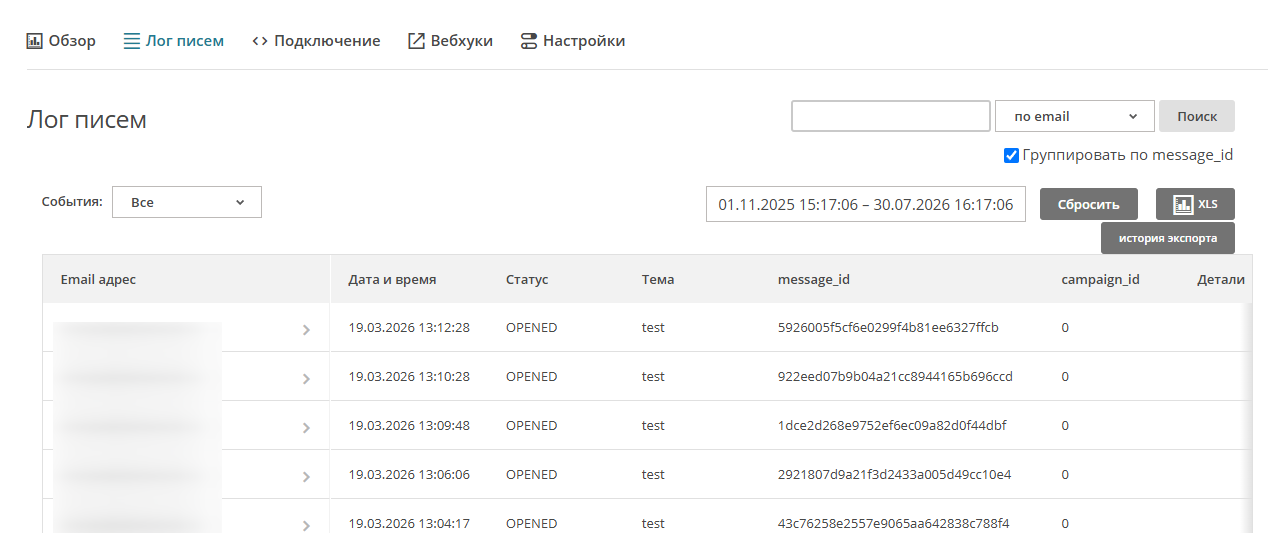The image size is (1278, 533).
Task: Expand the row dated 19.03.2026 13:04:17
Action: point(306,524)
